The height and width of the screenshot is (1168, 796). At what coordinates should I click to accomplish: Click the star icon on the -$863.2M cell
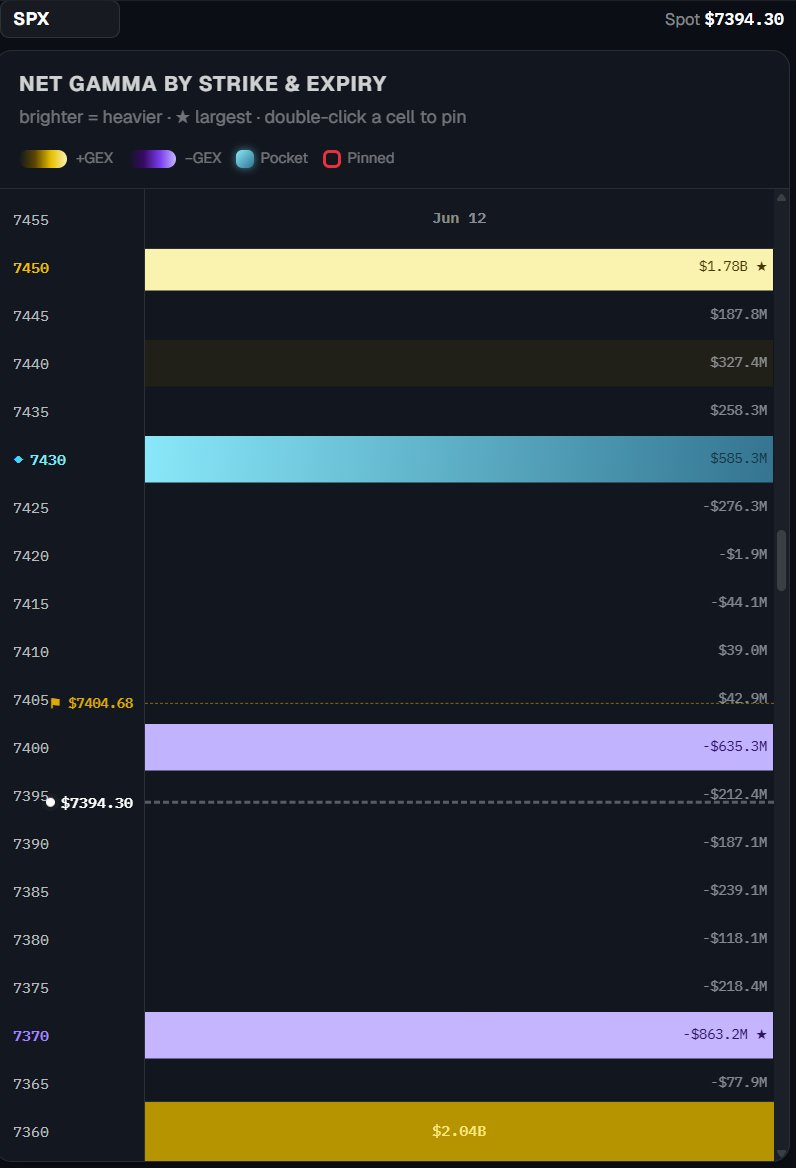pos(761,1034)
